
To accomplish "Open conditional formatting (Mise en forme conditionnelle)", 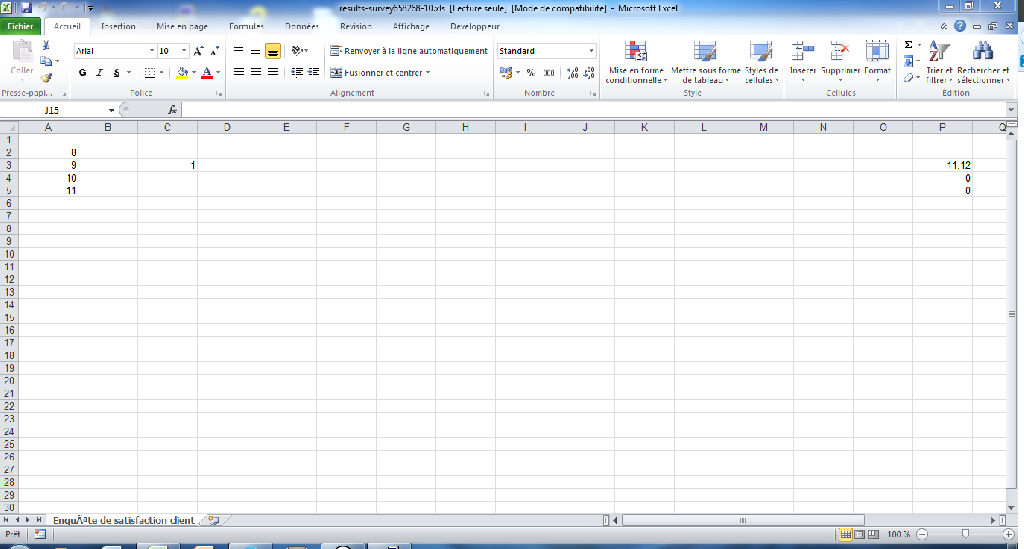I will click(x=636, y=60).
